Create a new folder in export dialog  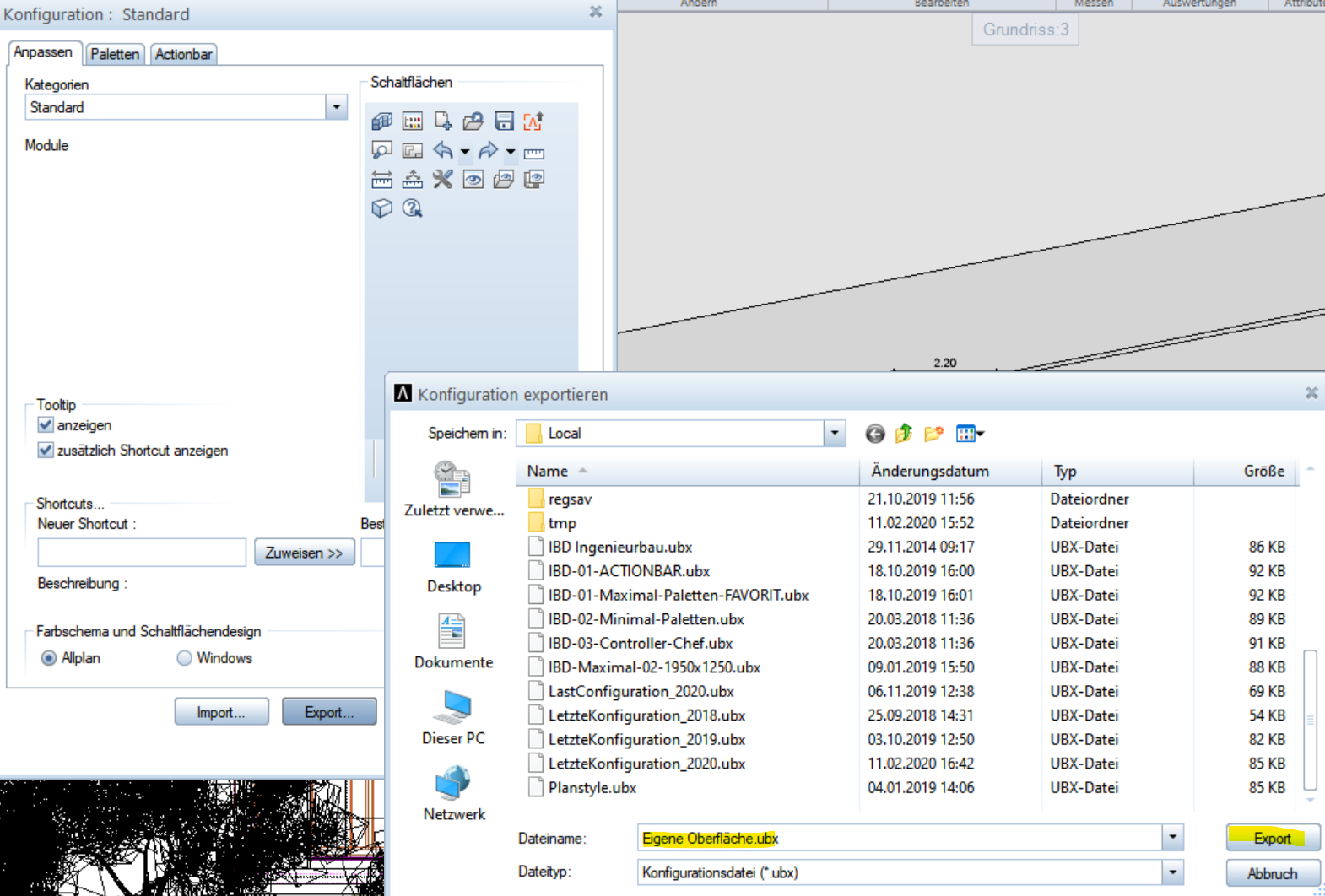pos(933,434)
